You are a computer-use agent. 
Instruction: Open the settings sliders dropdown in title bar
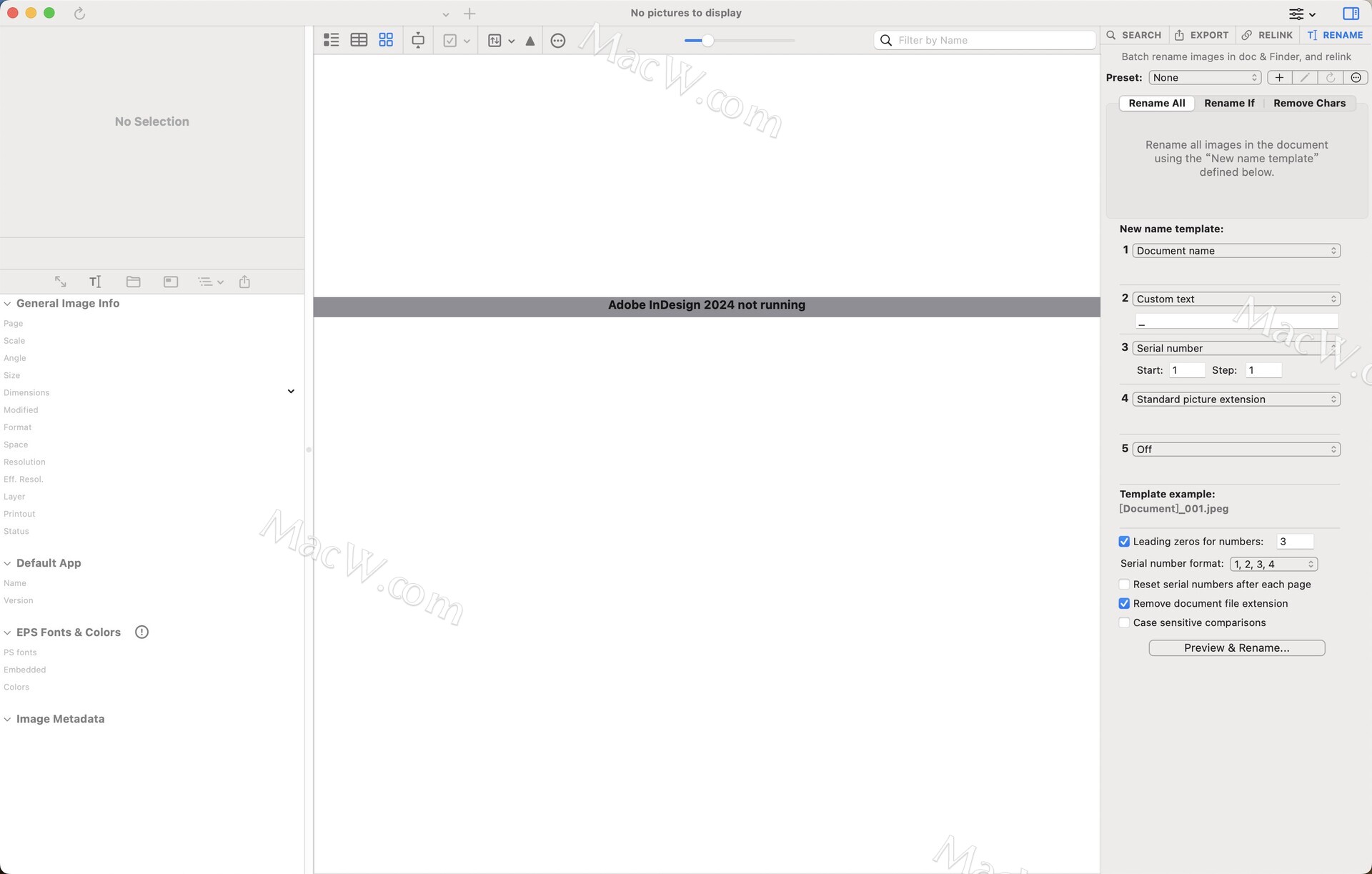click(x=1302, y=14)
